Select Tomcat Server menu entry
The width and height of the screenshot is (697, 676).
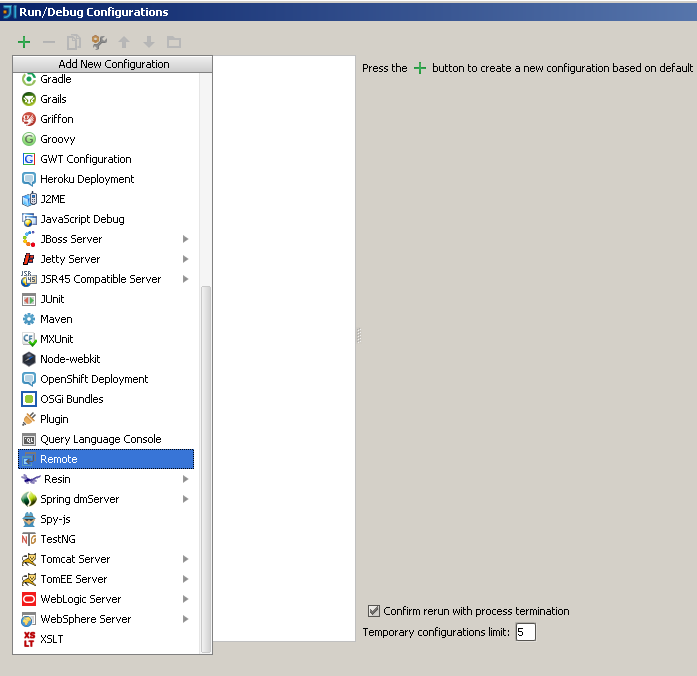[x=106, y=559]
